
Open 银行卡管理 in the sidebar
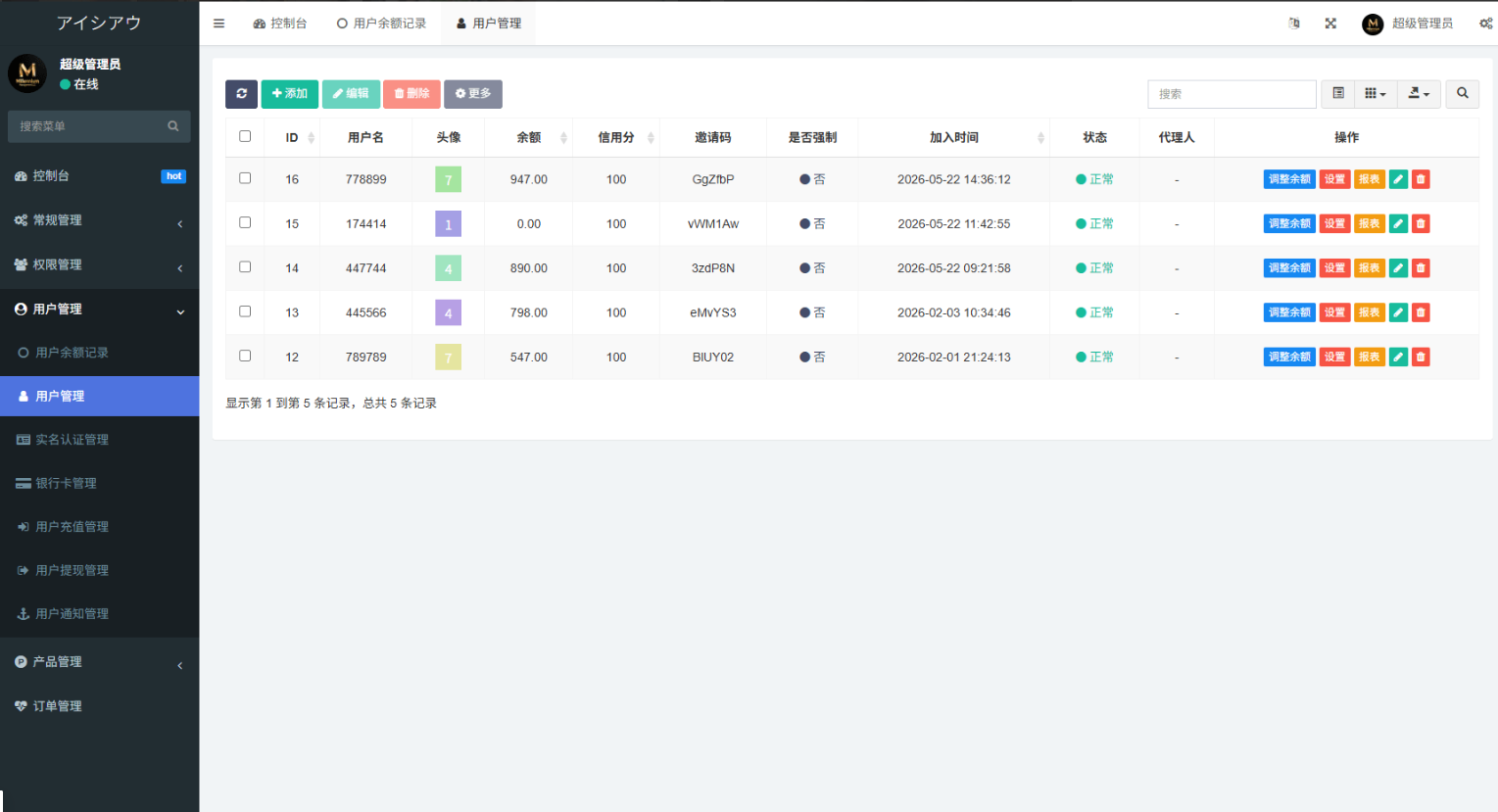pos(99,483)
